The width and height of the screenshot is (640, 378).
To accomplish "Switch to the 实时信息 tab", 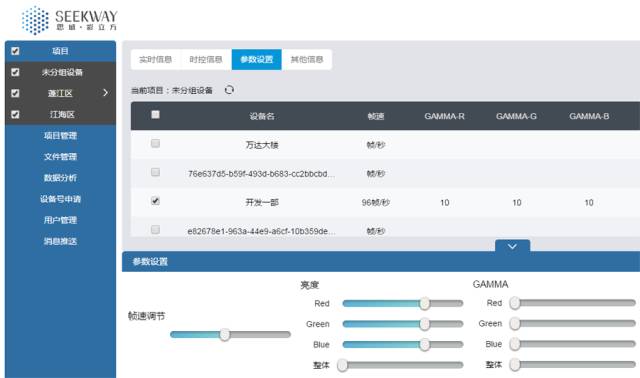I will (x=156, y=60).
